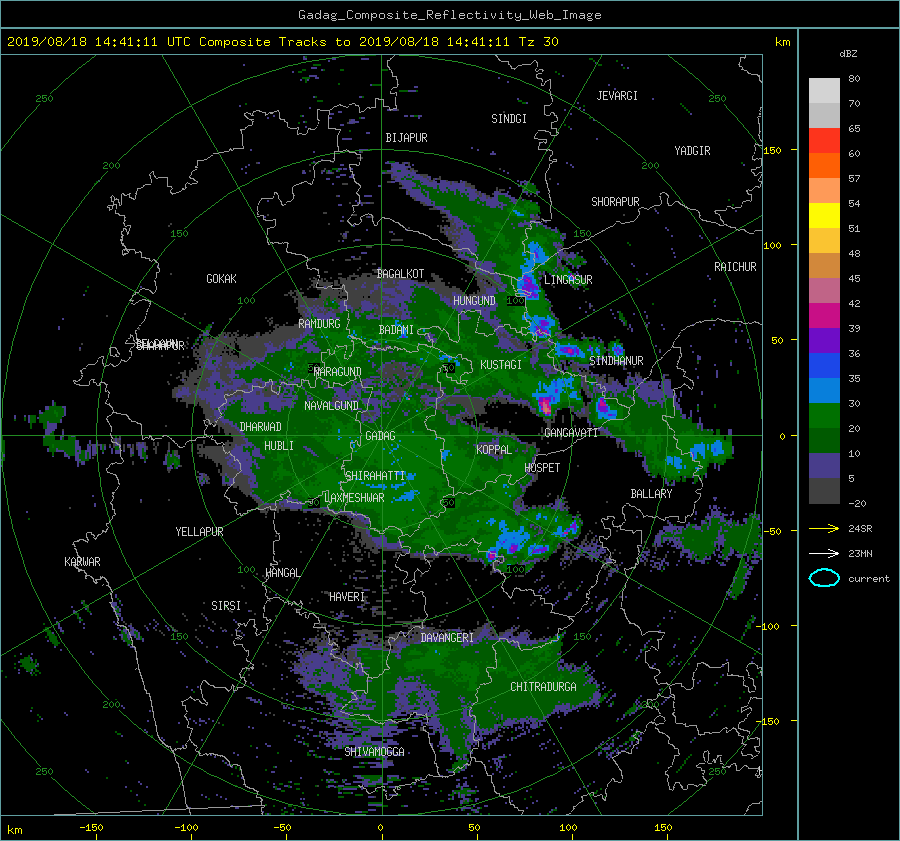Image resolution: width=900 pixels, height=841 pixels.
Task: Click the Gadag_Composite_Reflectivity_Web_Image title
Action: (449, 15)
